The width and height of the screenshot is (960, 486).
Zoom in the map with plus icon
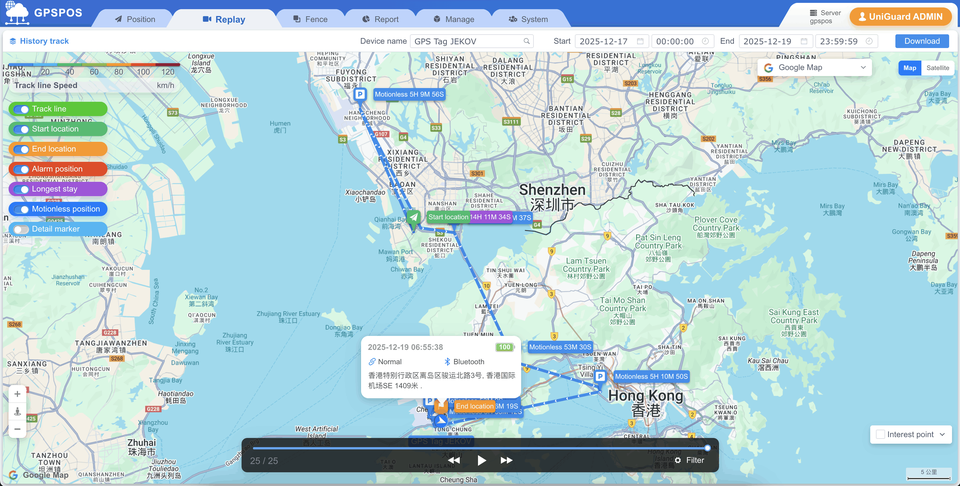(x=17, y=394)
